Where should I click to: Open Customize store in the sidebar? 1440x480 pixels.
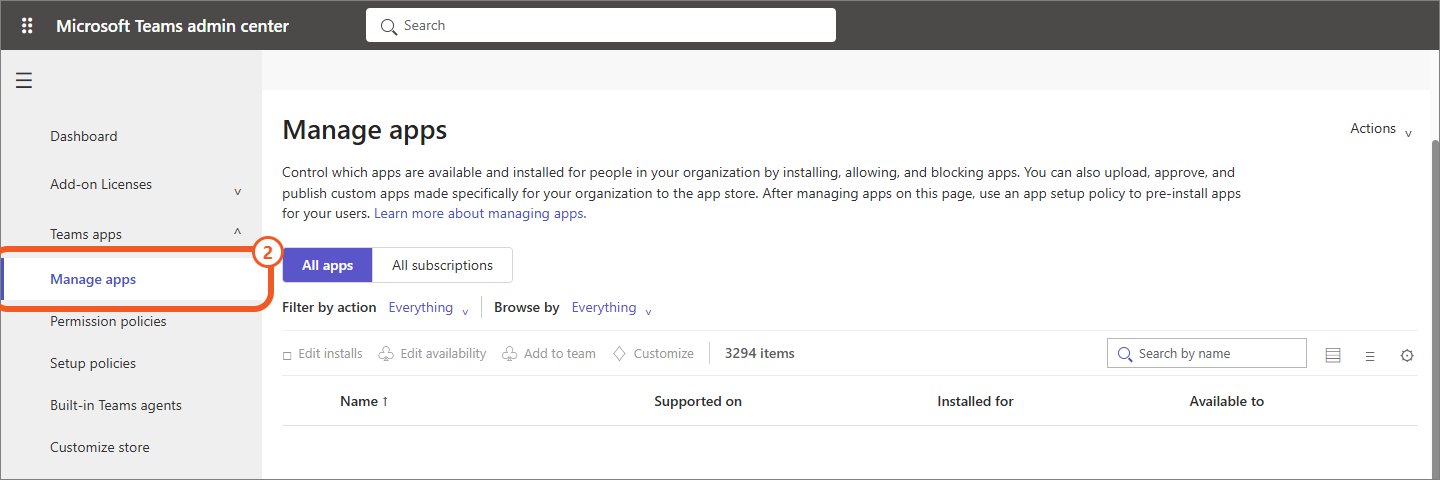[100, 448]
